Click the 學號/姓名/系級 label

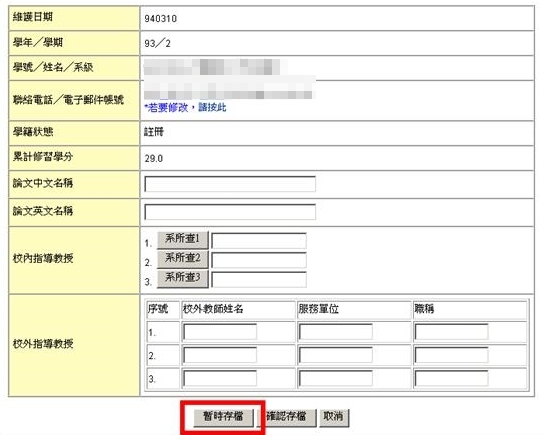(x=53, y=67)
